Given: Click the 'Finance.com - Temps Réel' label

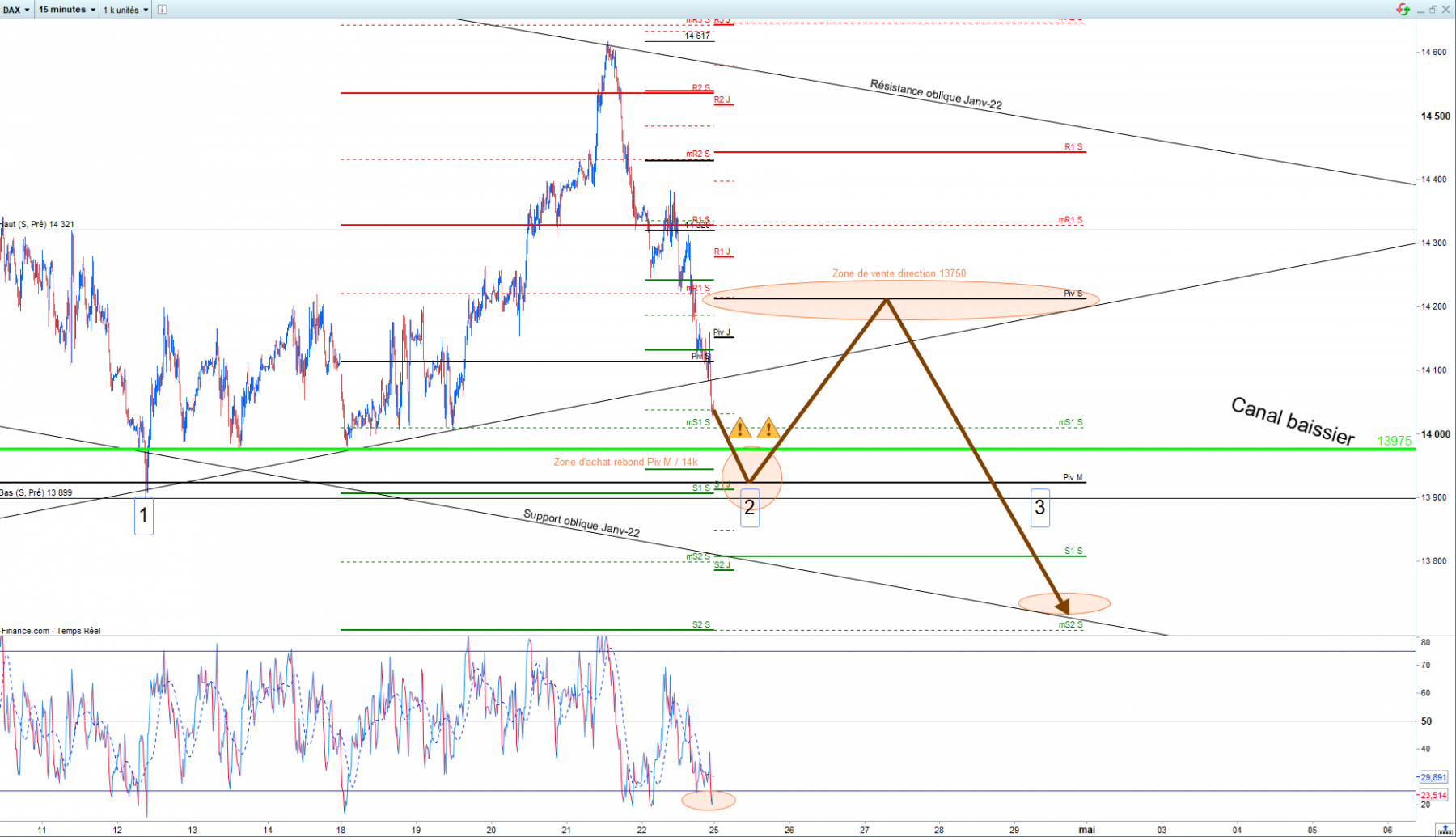Looking at the screenshot, I should pyautogui.click(x=51, y=631).
